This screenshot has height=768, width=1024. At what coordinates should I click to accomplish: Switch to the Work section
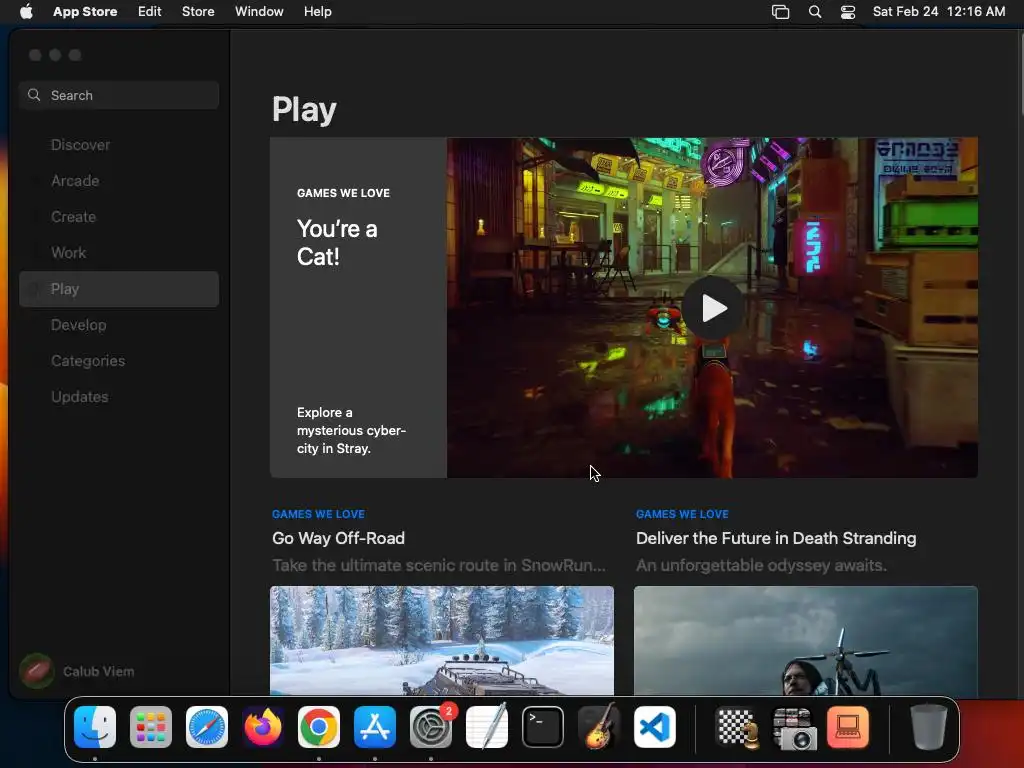pos(119,253)
